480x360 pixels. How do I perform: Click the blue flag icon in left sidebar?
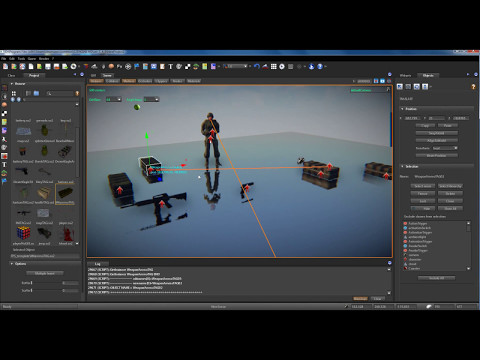coord(4,181)
